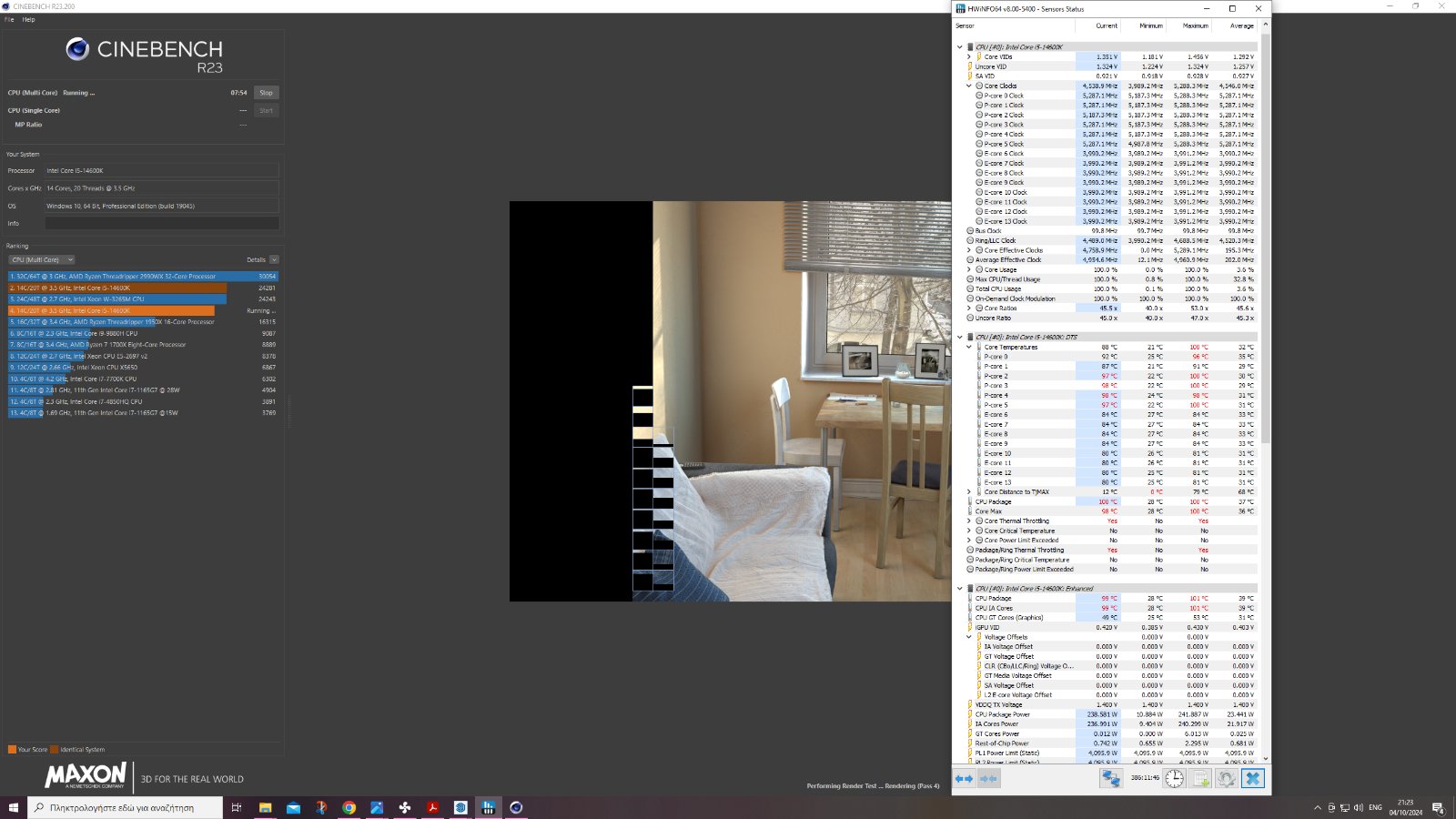The width and height of the screenshot is (1456, 819).
Task: Show hidden system tray icons
Action: [x=1317, y=807]
